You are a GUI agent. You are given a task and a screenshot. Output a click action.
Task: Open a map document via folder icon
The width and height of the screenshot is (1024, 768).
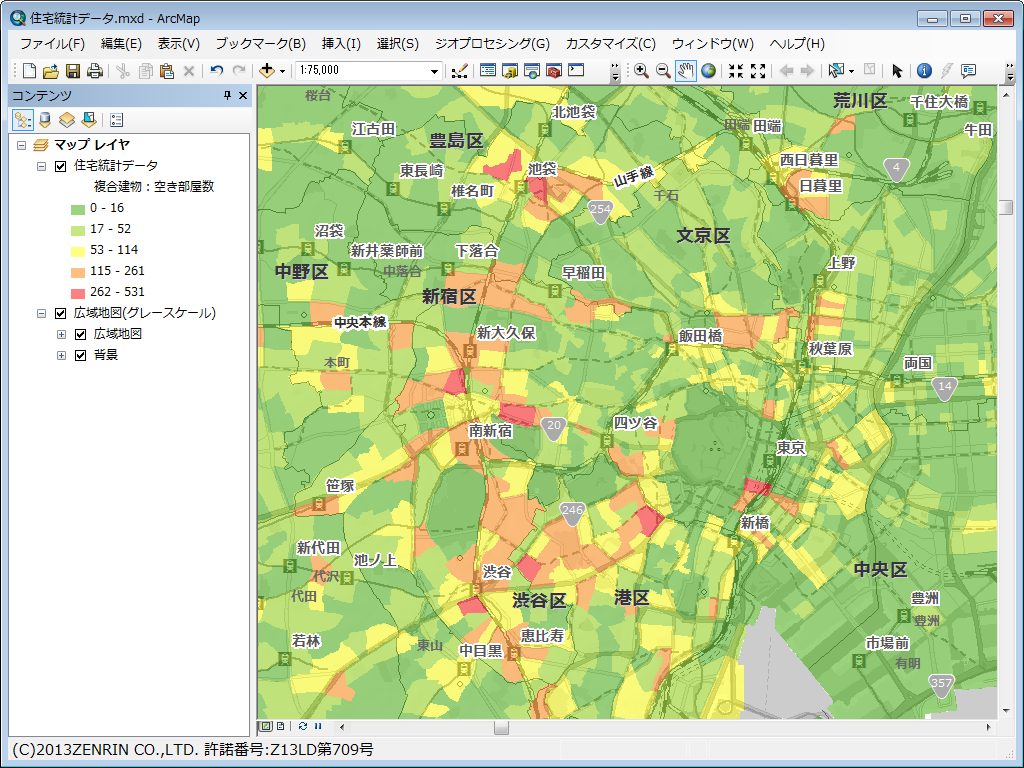pyautogui.click(x=51, y=71)
